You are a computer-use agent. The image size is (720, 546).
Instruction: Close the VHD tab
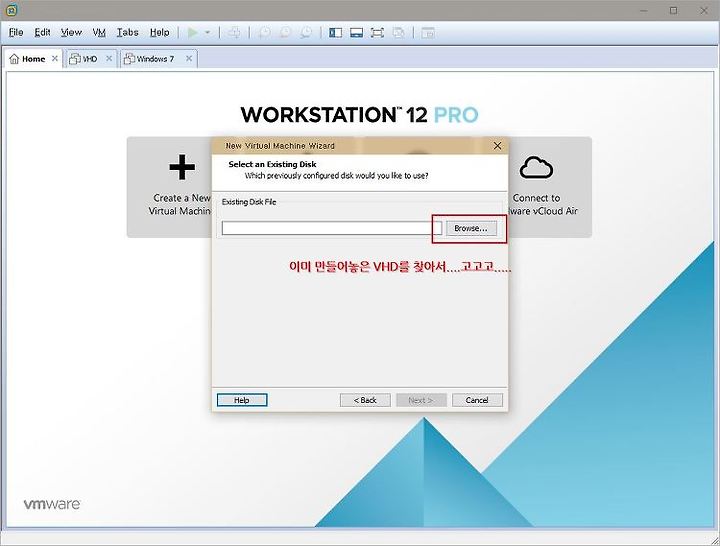[x=109, y=58]
